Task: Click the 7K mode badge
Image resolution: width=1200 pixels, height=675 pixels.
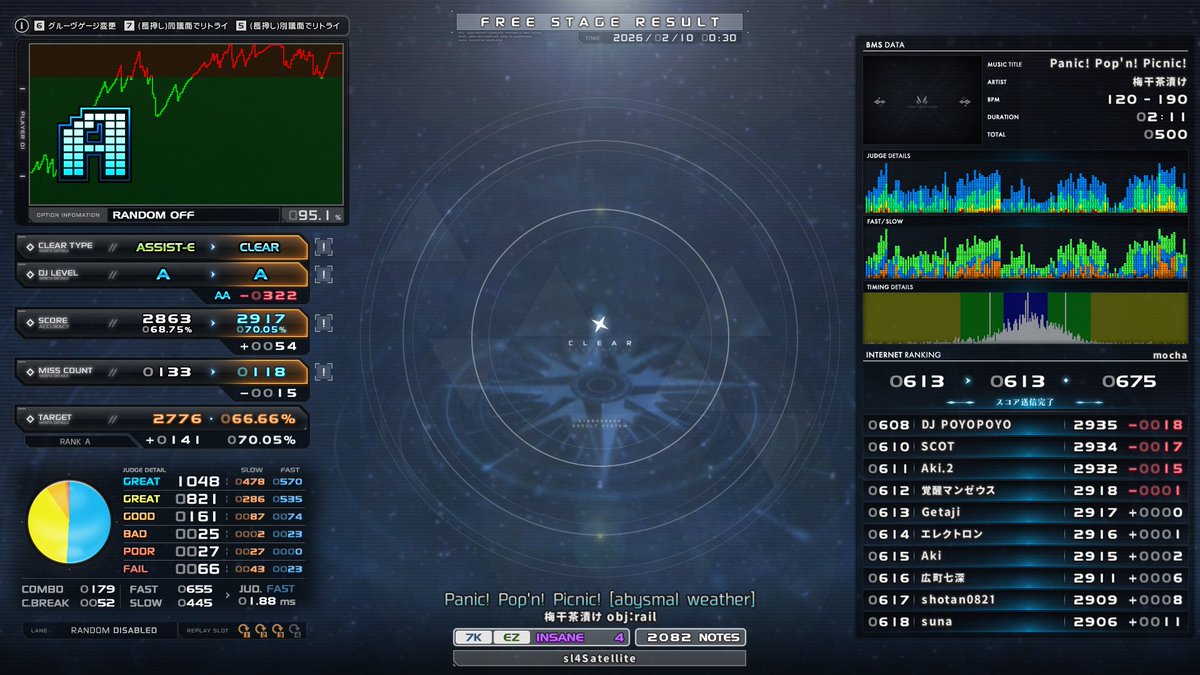Action: click(472, 637)
